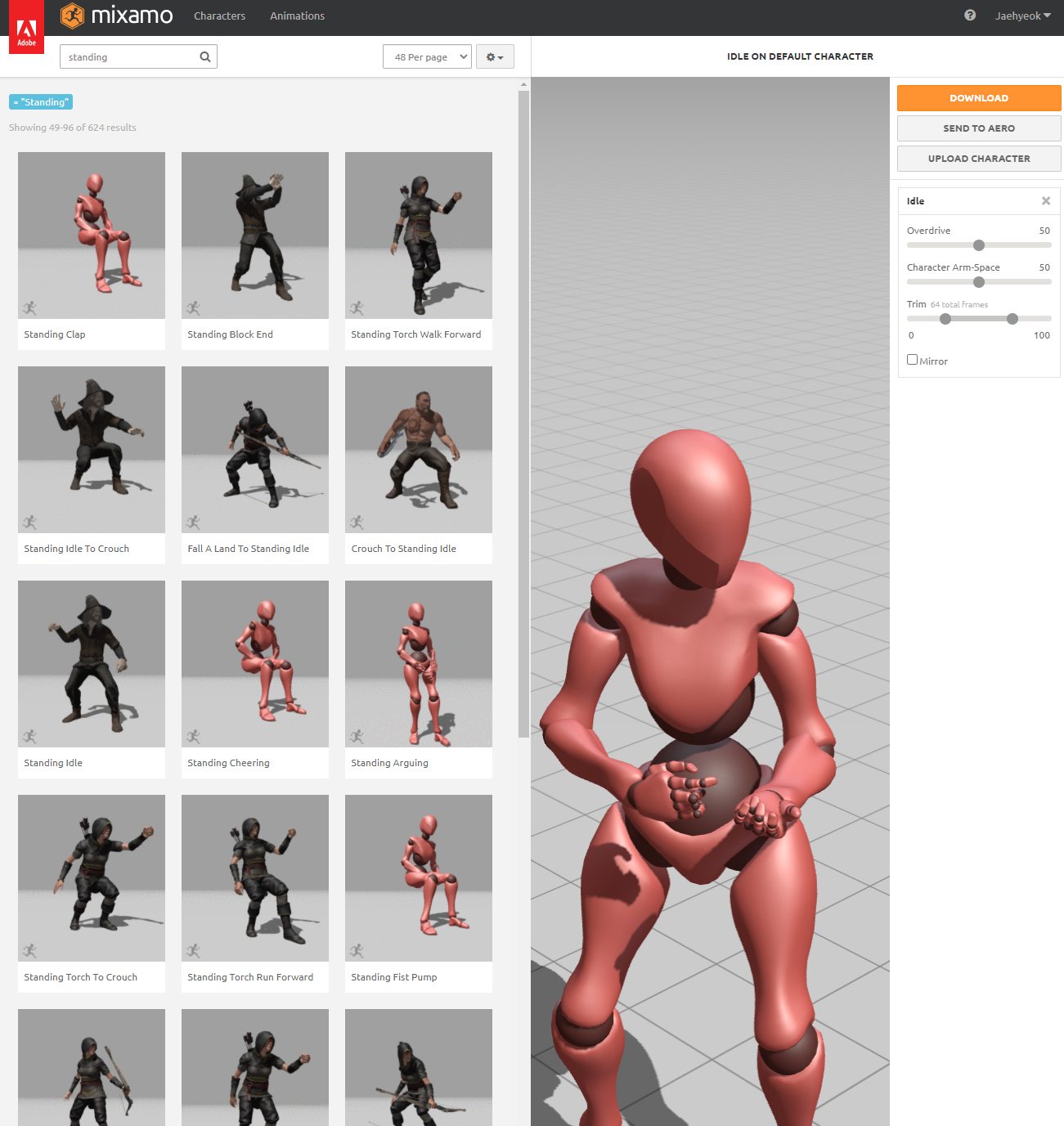
Task: Click the running-man icon on Standing Torch To Crouch
Action: tap(30, 951)
